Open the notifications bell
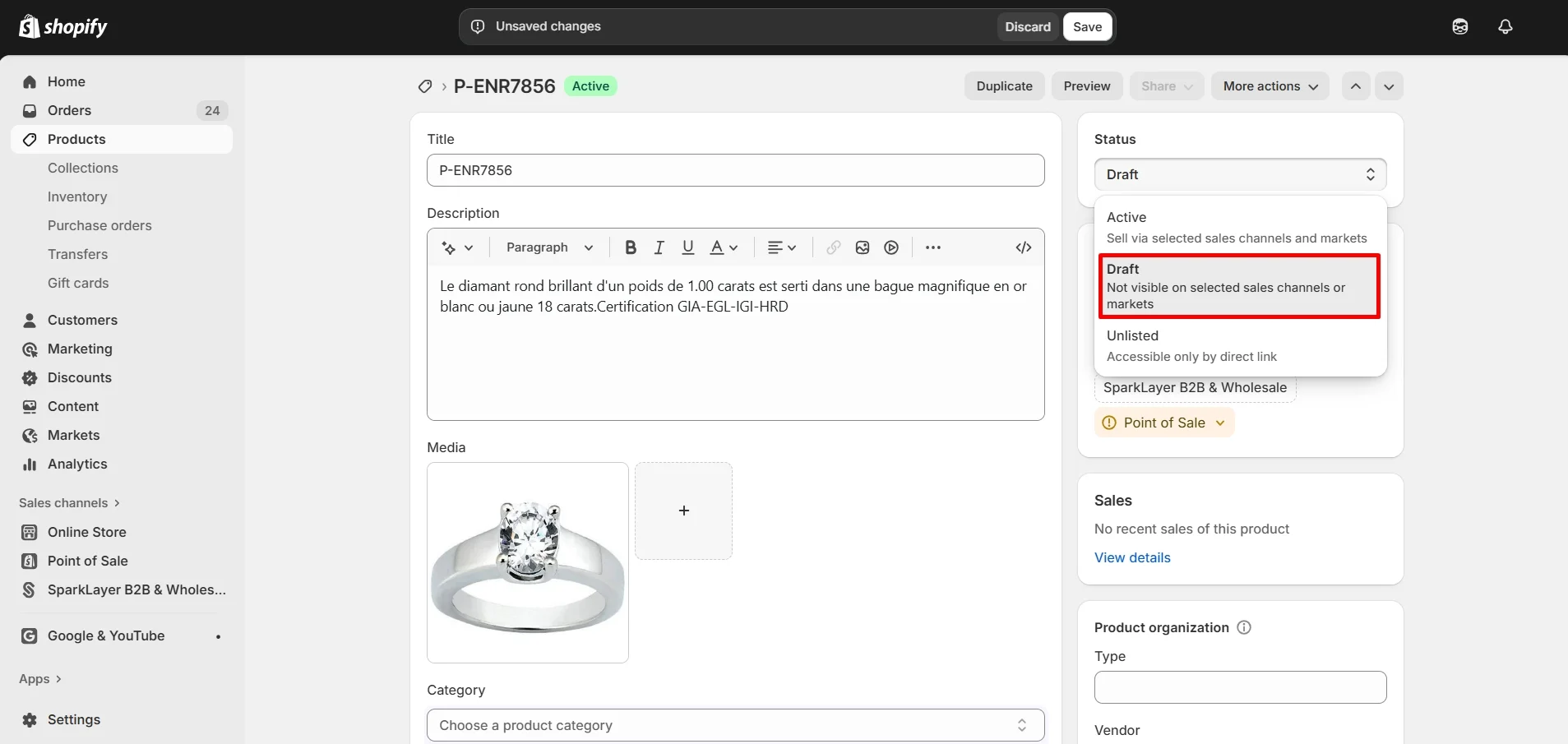 [x=1506, y=25]
